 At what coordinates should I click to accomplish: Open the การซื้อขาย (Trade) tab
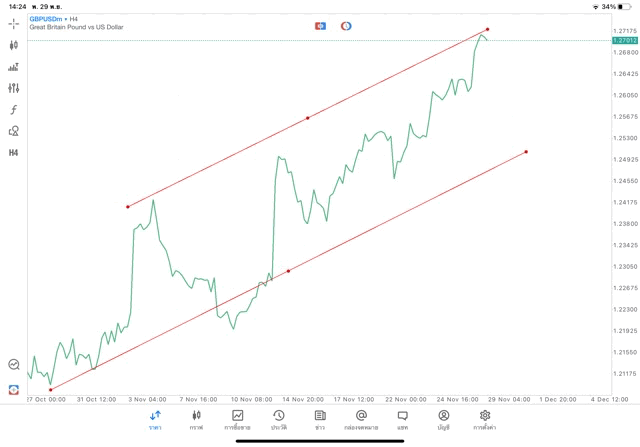238,419
